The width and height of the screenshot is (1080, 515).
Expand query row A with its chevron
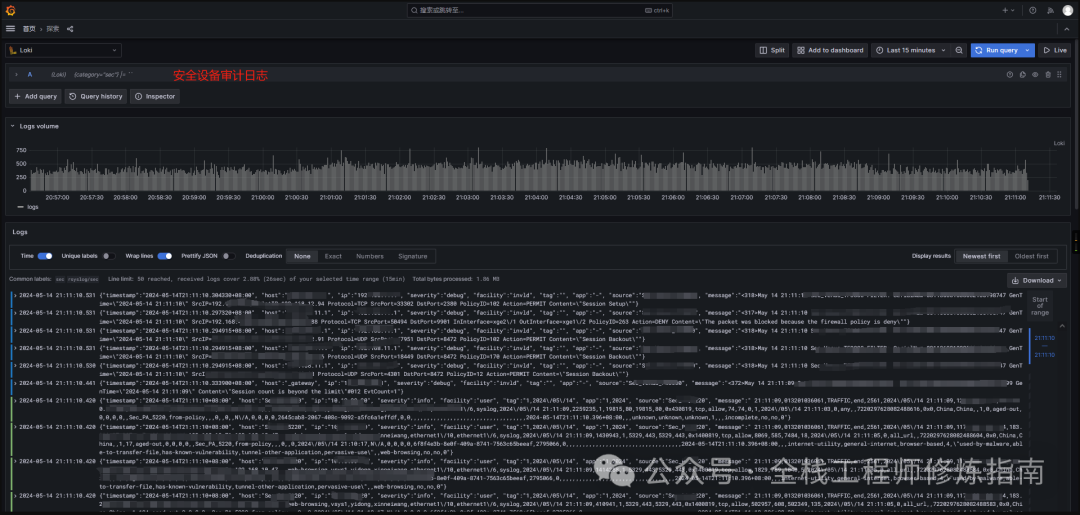point(16,74)
